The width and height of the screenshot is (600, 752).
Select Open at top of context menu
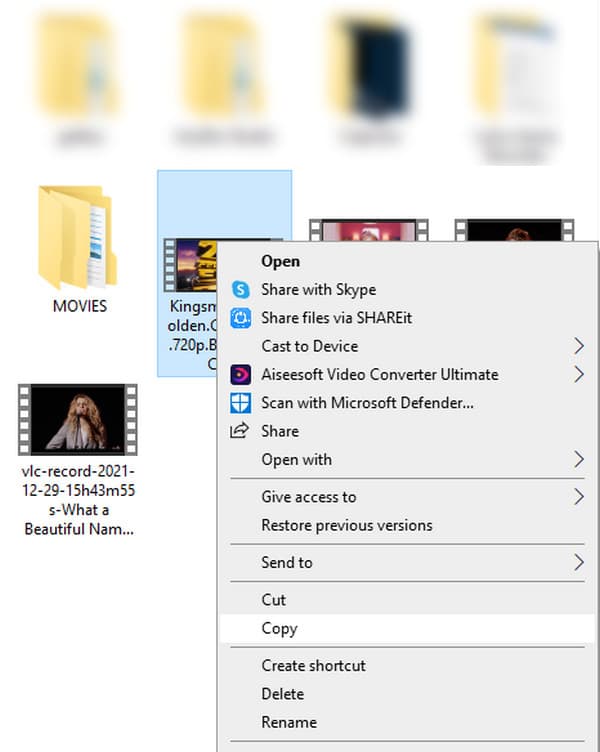pyautogui.click(x=280, y=261)
